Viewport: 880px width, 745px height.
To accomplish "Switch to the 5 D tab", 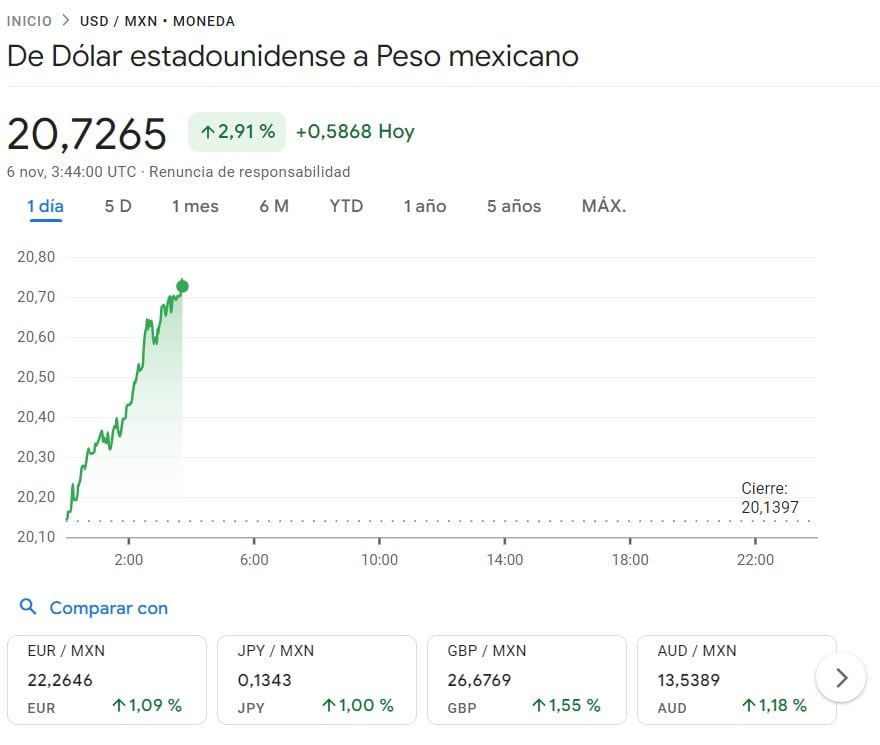I will 118,206.
